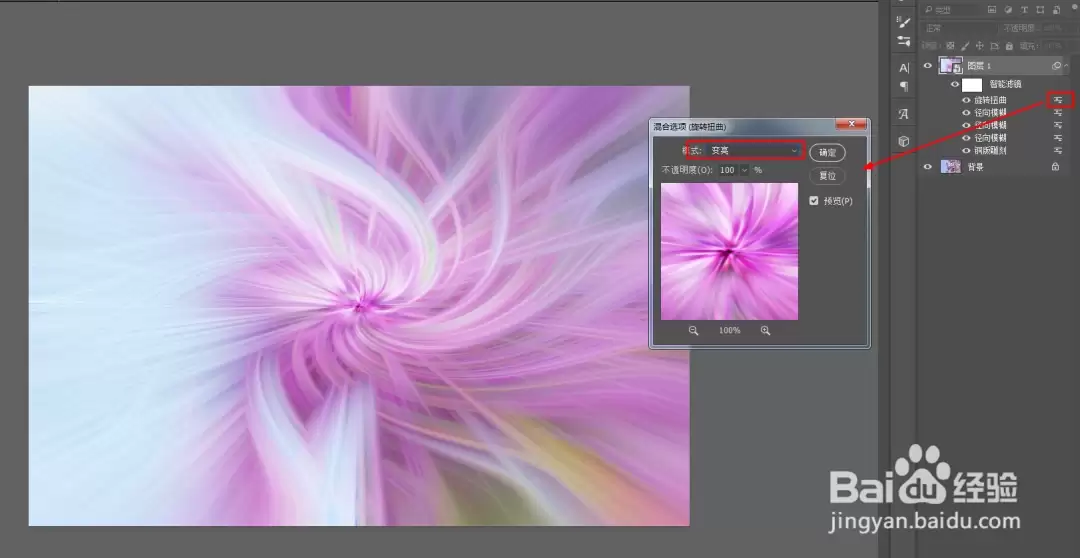This screenshot has height=558, width=1080.
Task: Open the 模式 blend mode dropdown
Action: 754,150
